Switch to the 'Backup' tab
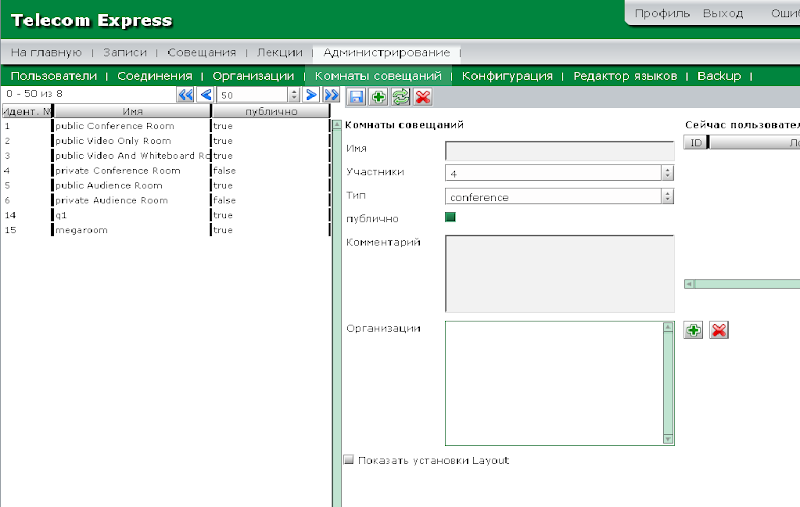 719,76
